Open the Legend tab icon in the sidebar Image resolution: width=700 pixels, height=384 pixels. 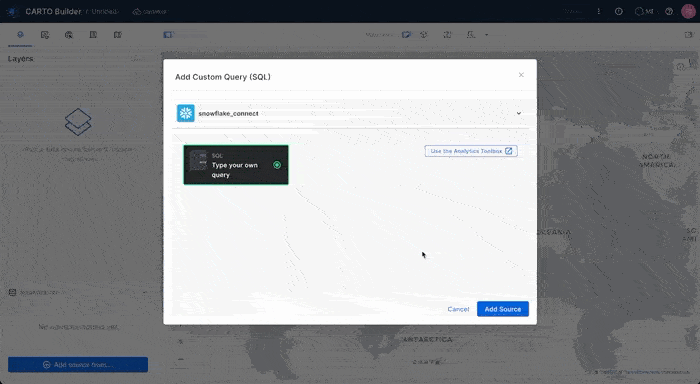click(93, 35)
